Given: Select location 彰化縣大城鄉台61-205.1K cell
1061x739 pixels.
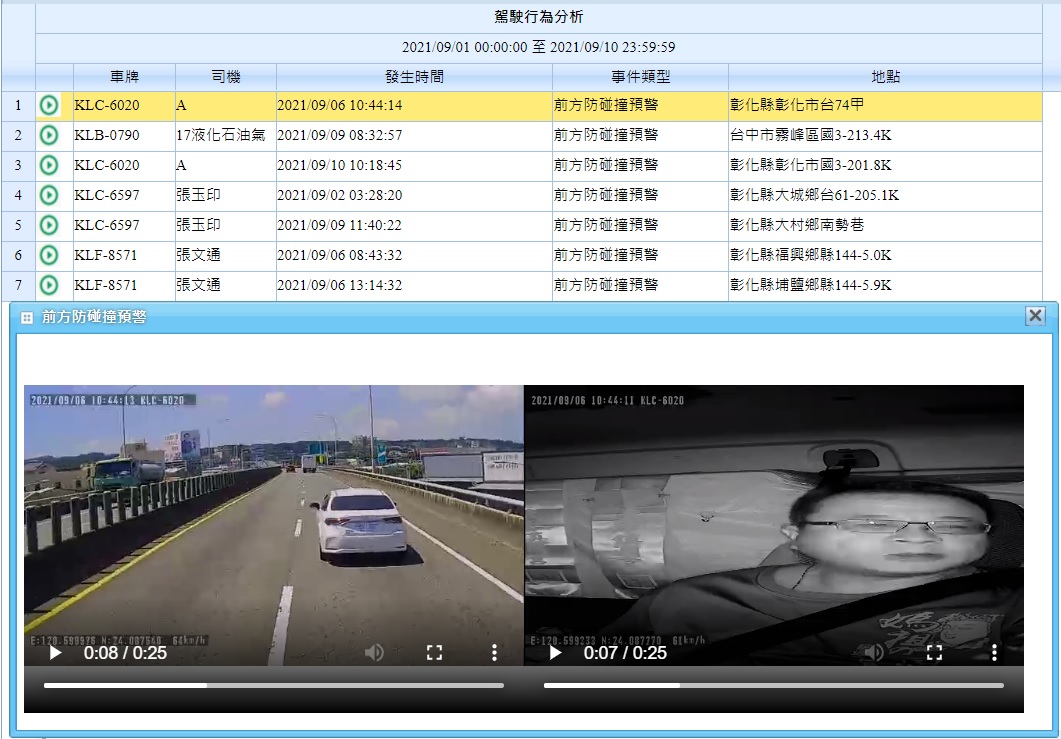Looking at the screenshot, I should tap(885, 196).
